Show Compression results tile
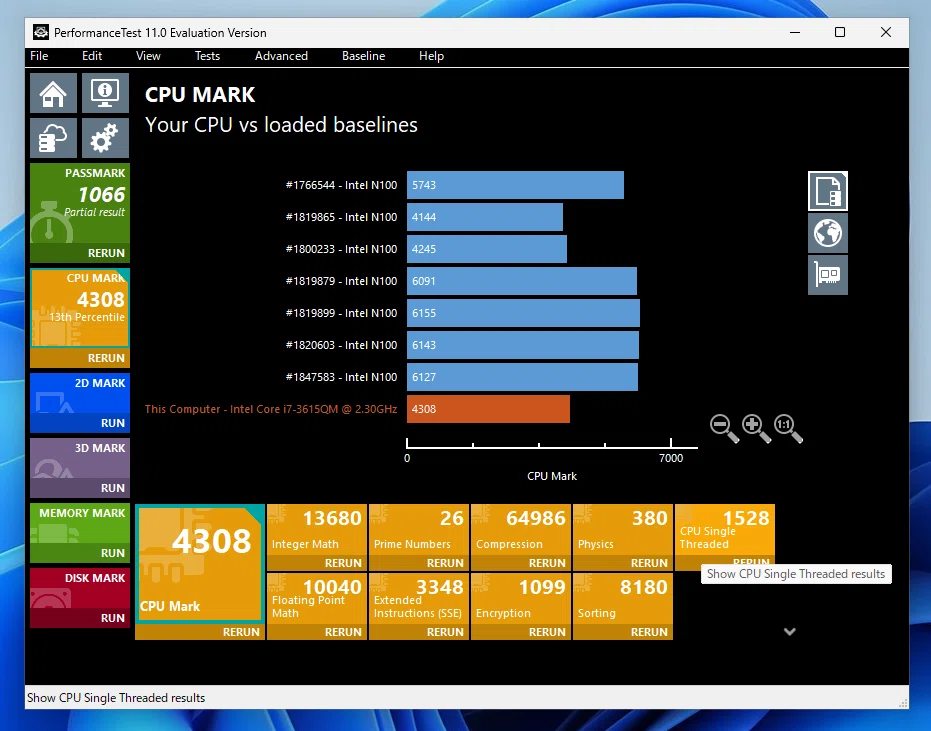931x731 pixels. tap(521, 530)
